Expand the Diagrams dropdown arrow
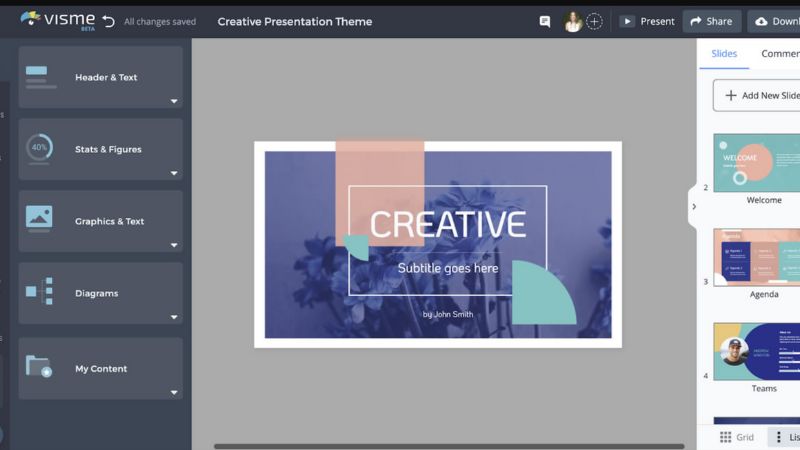Viewport: 800px width, 450px height. (174, 317)
